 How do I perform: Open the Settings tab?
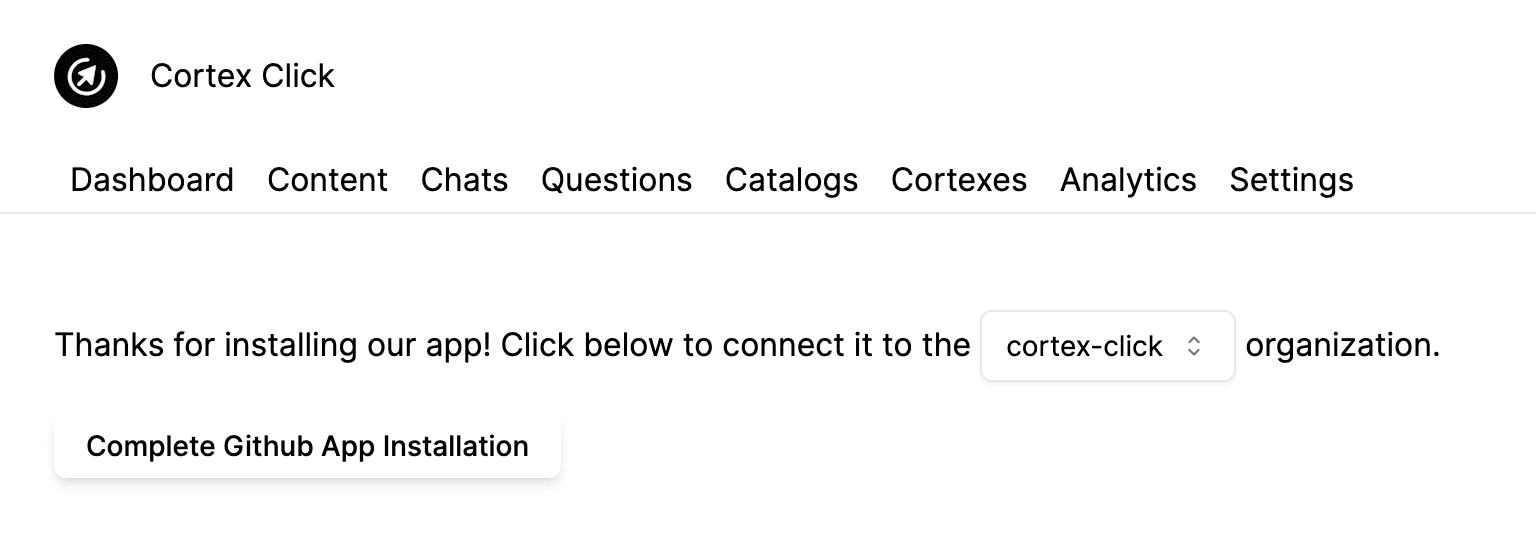1291,180
